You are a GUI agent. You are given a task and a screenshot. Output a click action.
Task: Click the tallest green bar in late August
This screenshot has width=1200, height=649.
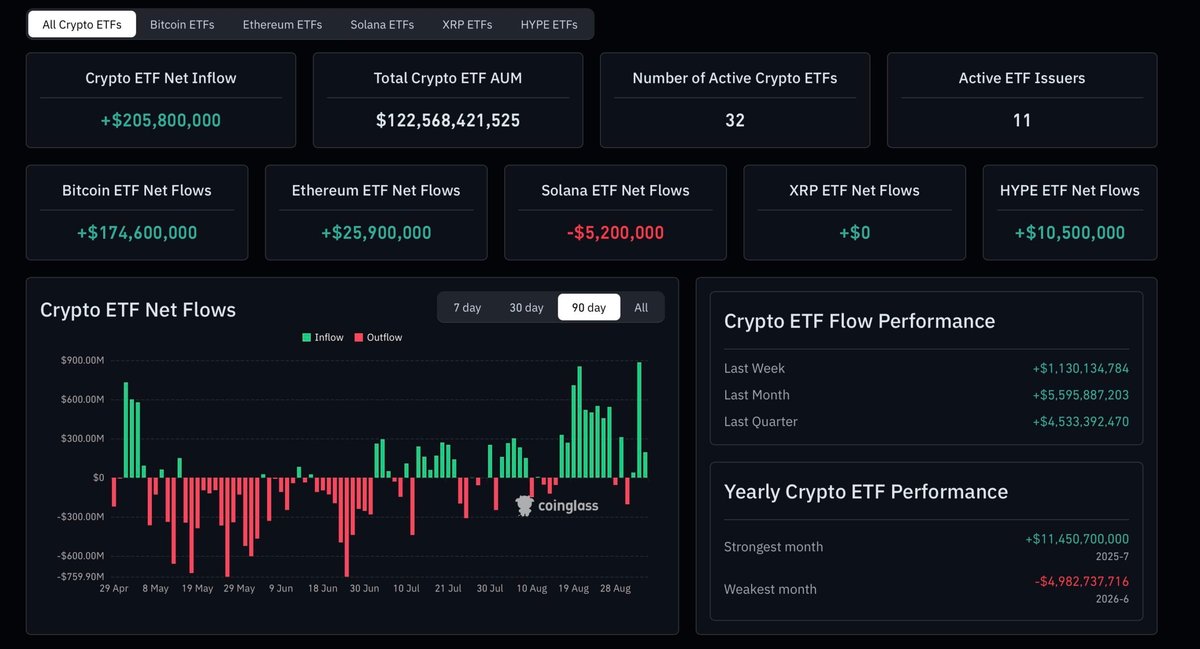coord(640,420)
